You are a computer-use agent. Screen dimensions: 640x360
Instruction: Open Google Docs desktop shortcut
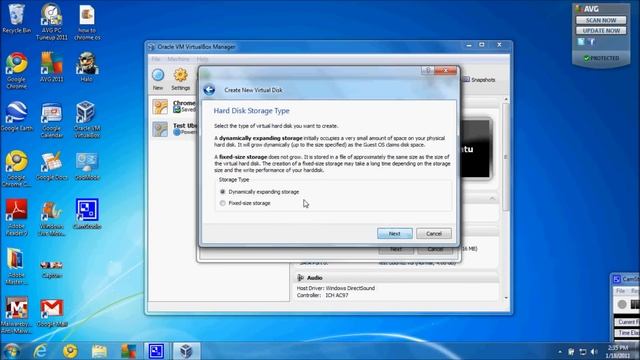pos(51,165)
